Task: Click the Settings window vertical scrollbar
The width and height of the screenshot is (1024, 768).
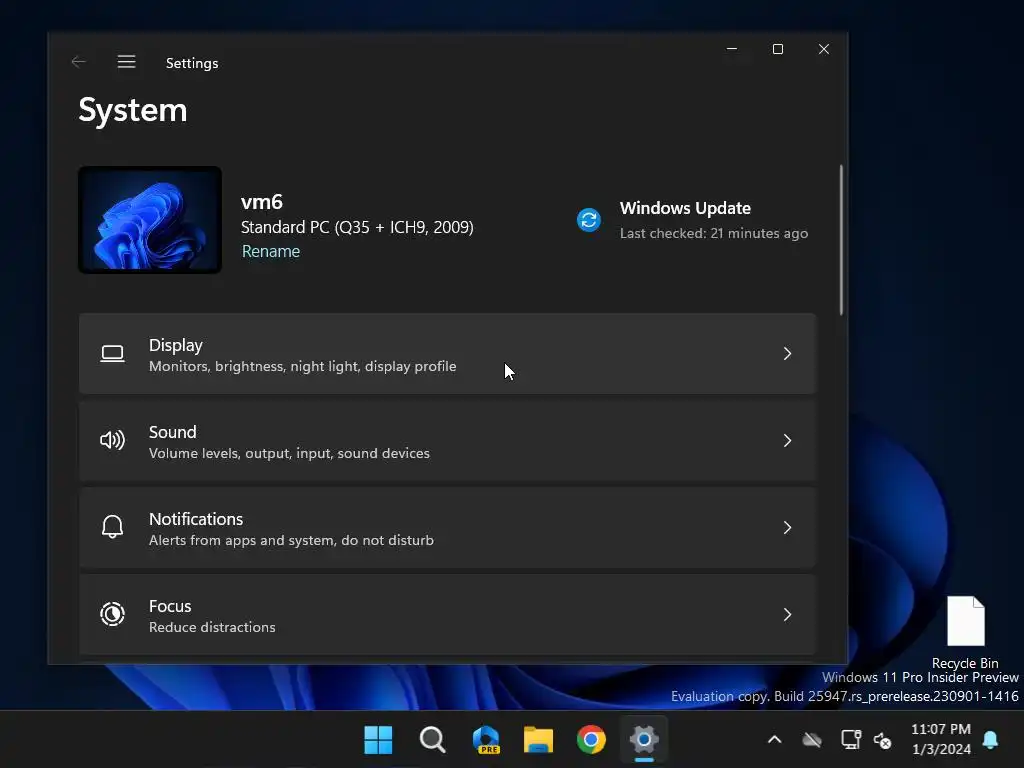Action: 841,240
